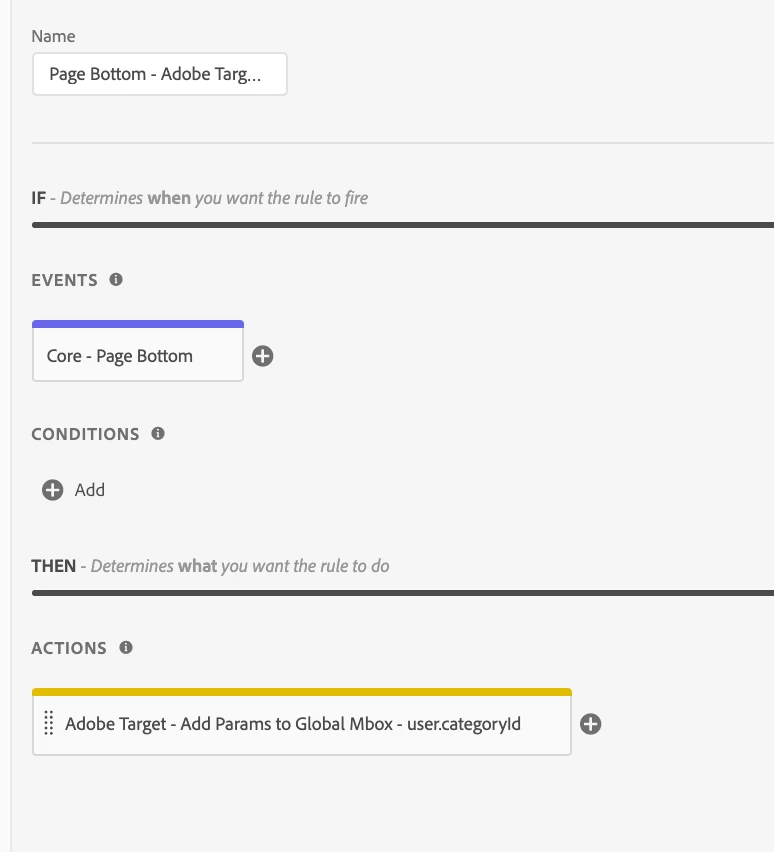Add another action with the plus icon

coord(591,724)
